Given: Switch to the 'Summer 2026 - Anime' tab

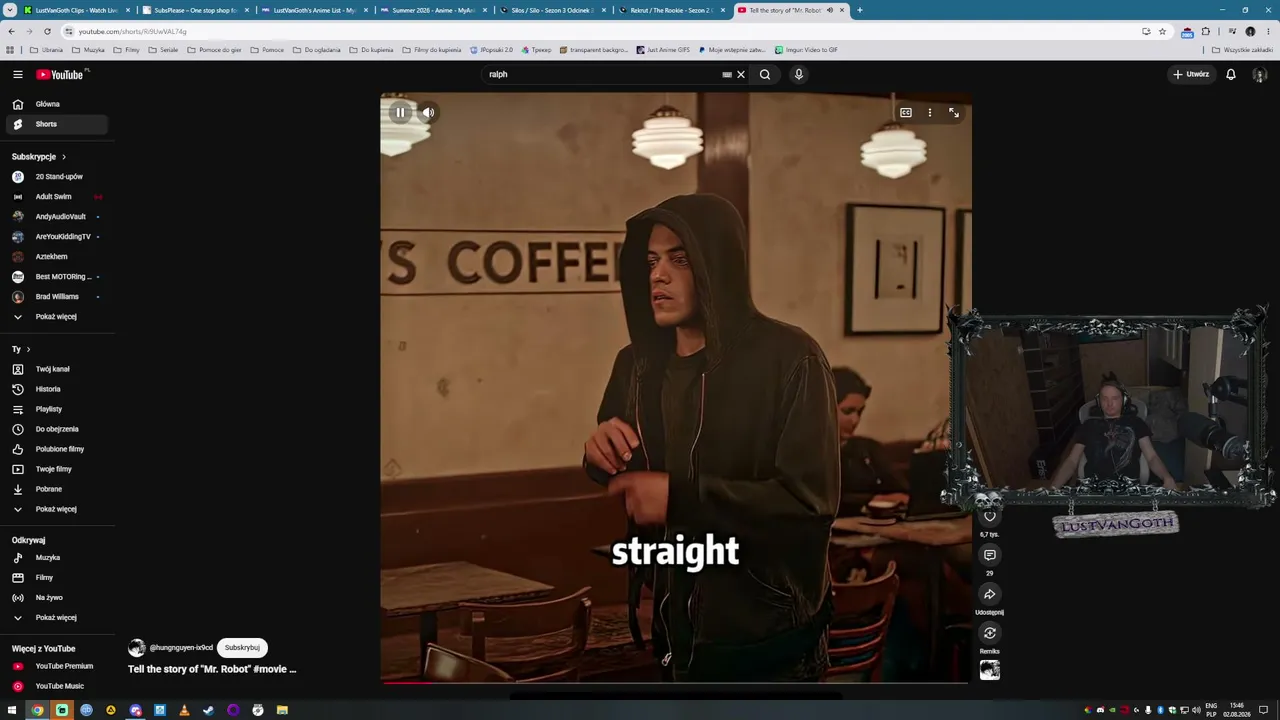Looking at the screenshot, I should (433, 10).
